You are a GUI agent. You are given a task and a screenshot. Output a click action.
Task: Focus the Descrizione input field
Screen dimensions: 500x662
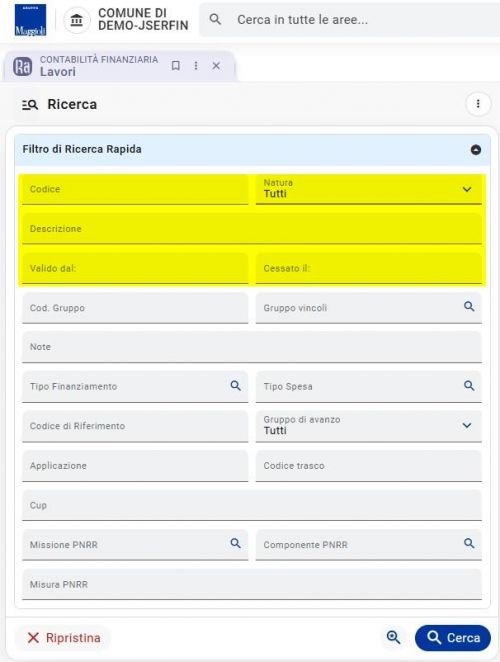click(252, 229)
